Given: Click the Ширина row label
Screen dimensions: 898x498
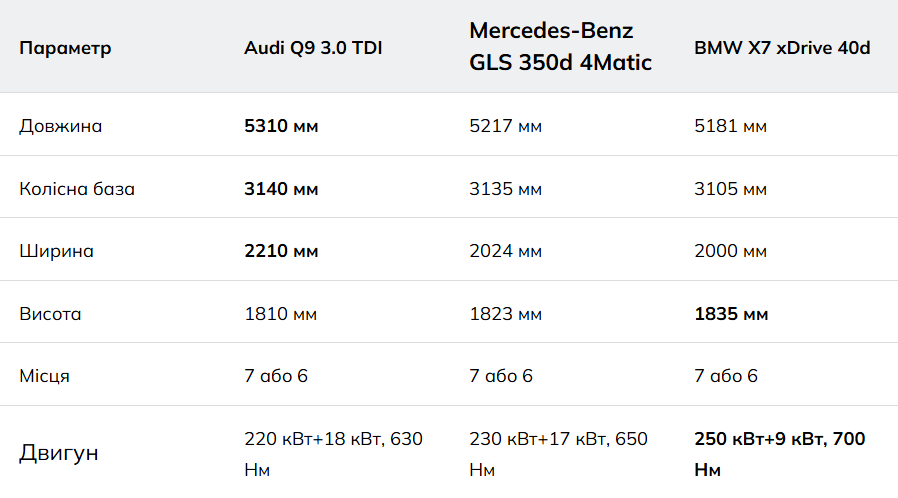Looking at the screenshot, I should pos(57,251).
